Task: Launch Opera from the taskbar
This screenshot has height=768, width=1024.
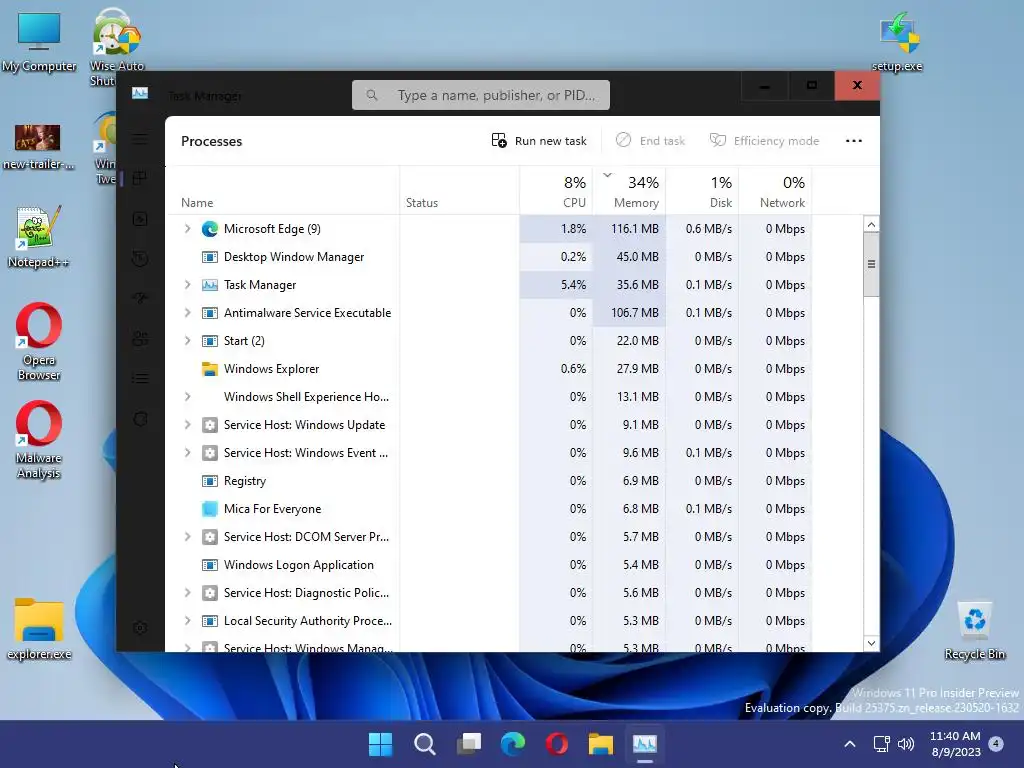Action: pos(556,744)
